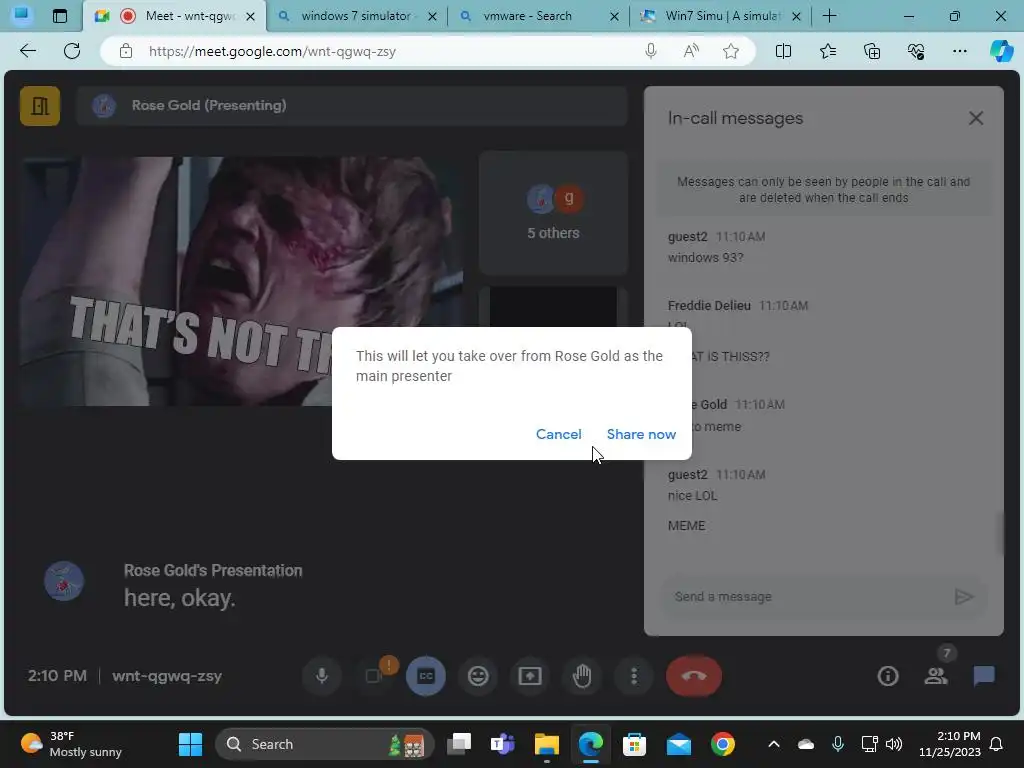The width and height of the screenshot is (1024, 768).
Task: Close the In-call messages panel
Action: 976,118
